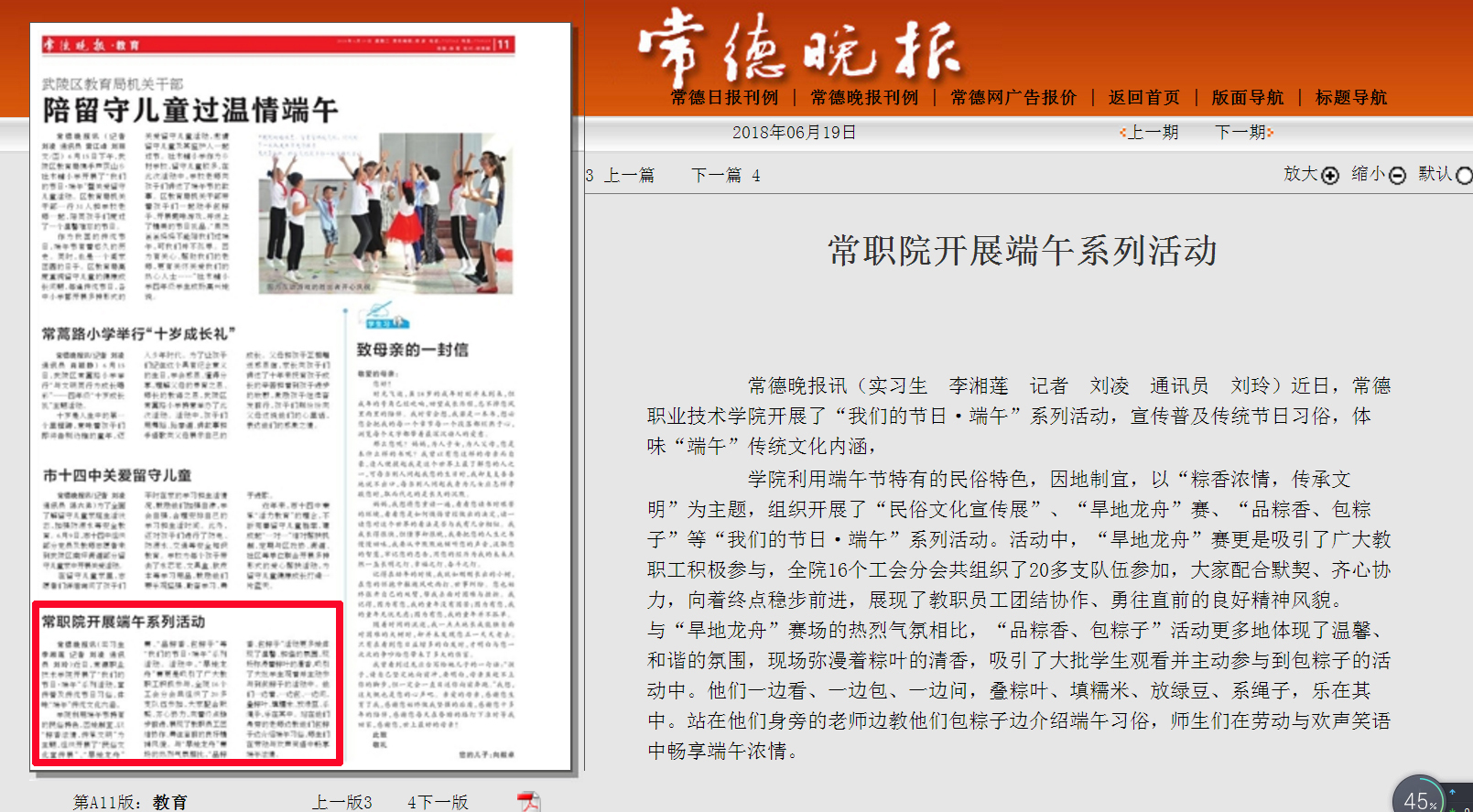The image size is (1473, 812).
Task: Click 默认 to reset text size
Action: click(x=1435, y=174)
